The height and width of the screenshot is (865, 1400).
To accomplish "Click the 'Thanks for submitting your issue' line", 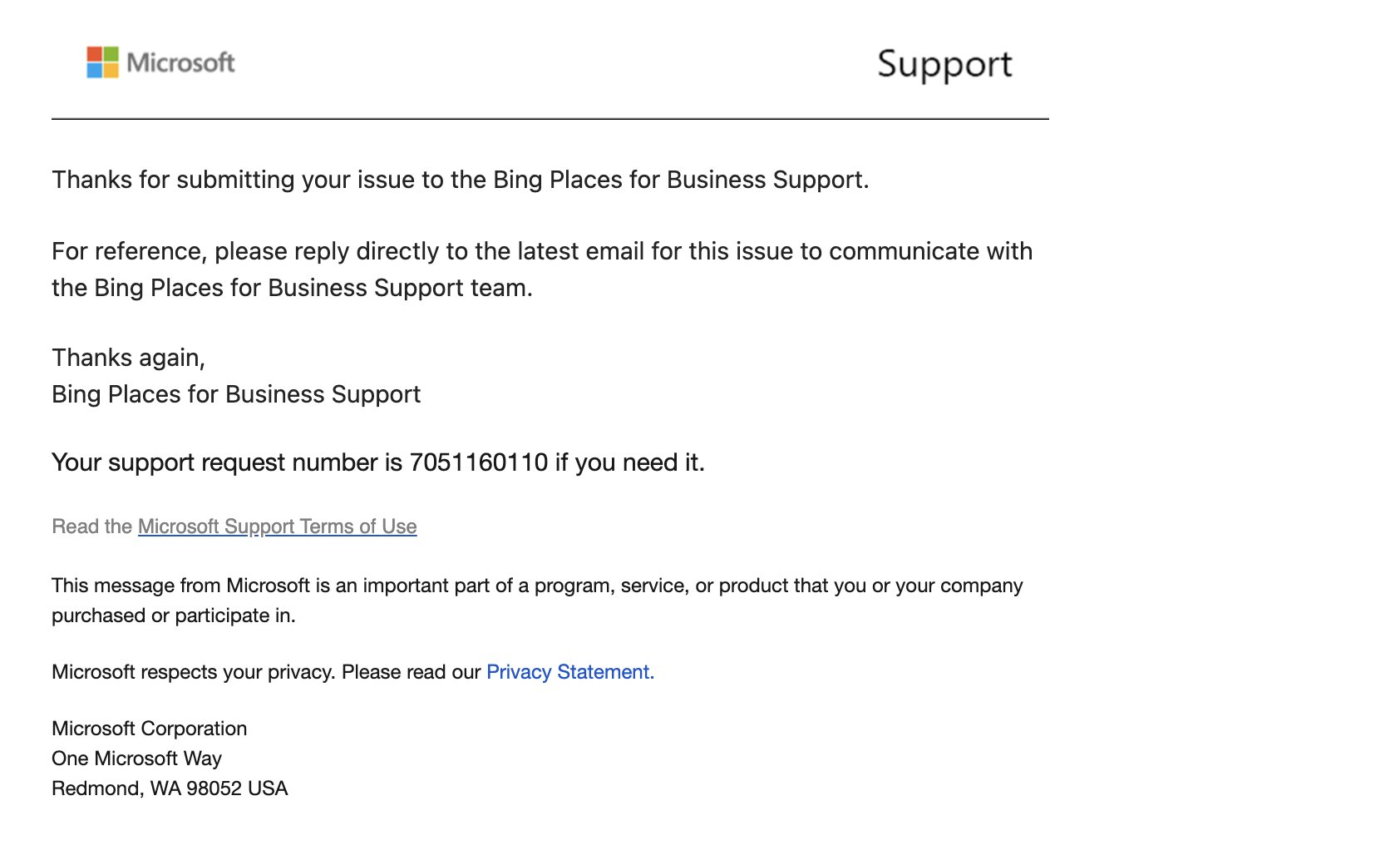I will [x=461, y=180].
